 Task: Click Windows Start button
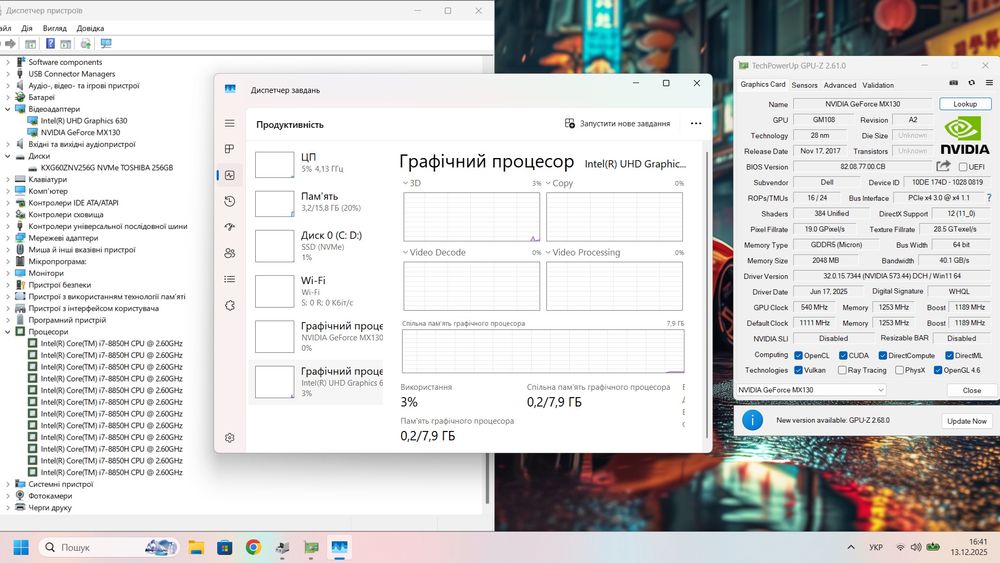(x=21, y=547)
